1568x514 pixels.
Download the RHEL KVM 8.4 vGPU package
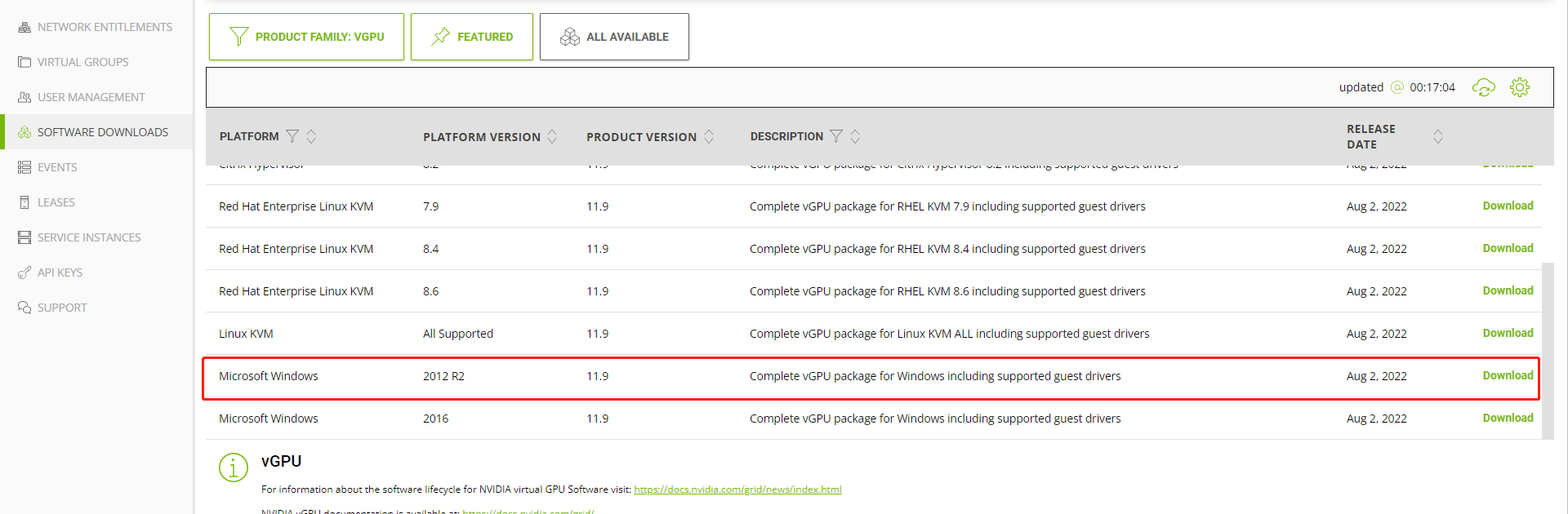pyautogui.click(x=1508, y=248)
